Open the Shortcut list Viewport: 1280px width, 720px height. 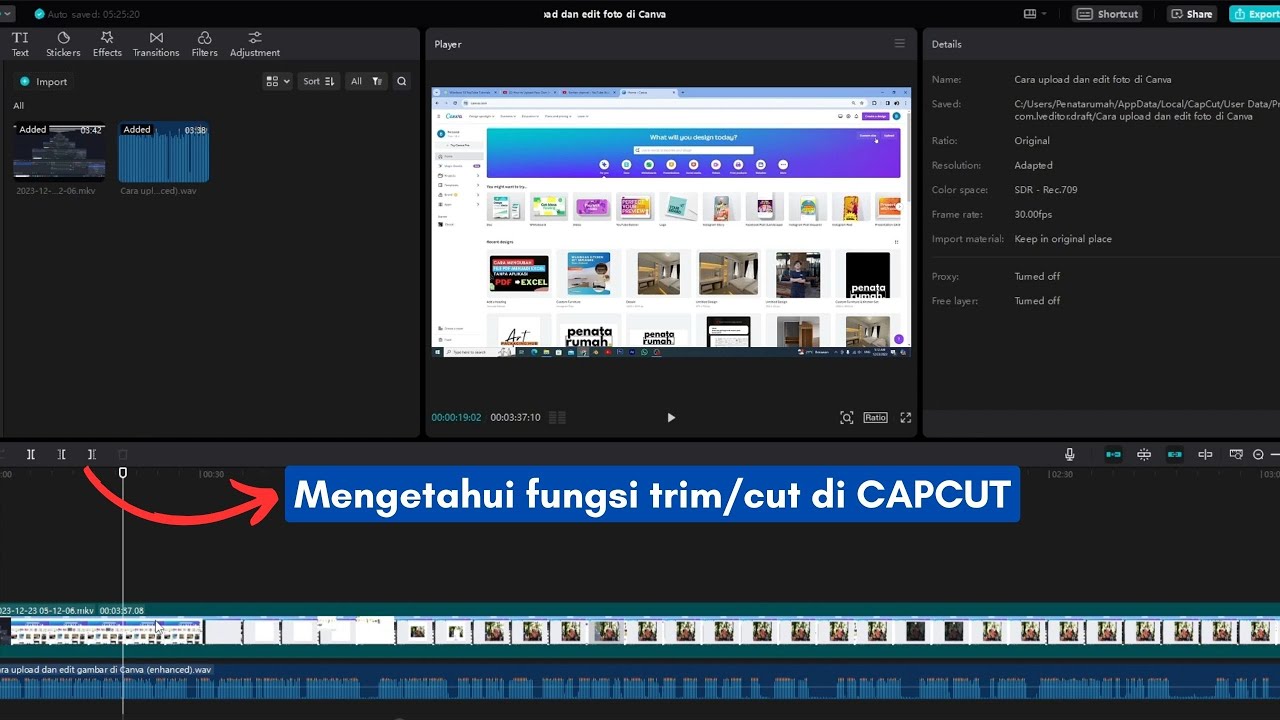tap(1109, 14)
